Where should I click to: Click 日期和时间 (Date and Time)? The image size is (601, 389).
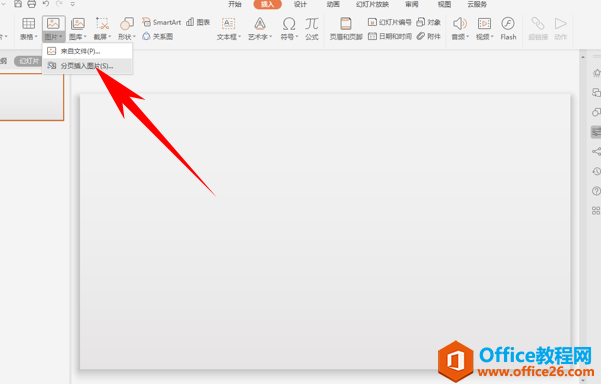(x=389, y=36)
